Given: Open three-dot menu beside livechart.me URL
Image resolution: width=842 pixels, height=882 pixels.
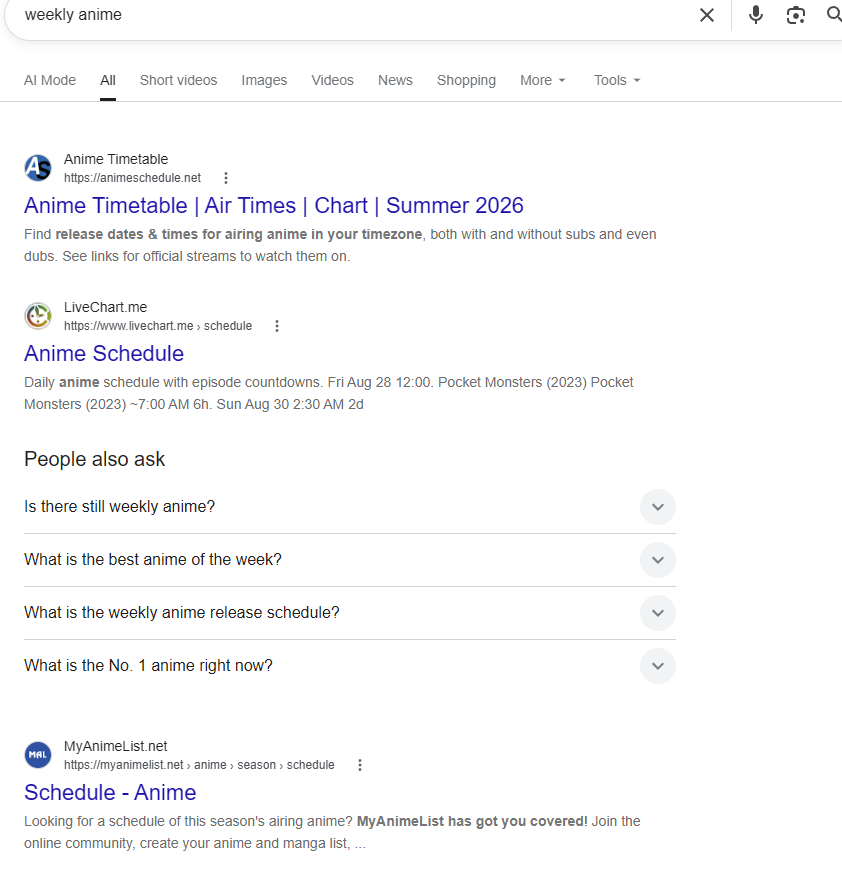Looking at the screenshot, I should coord(277,326).
